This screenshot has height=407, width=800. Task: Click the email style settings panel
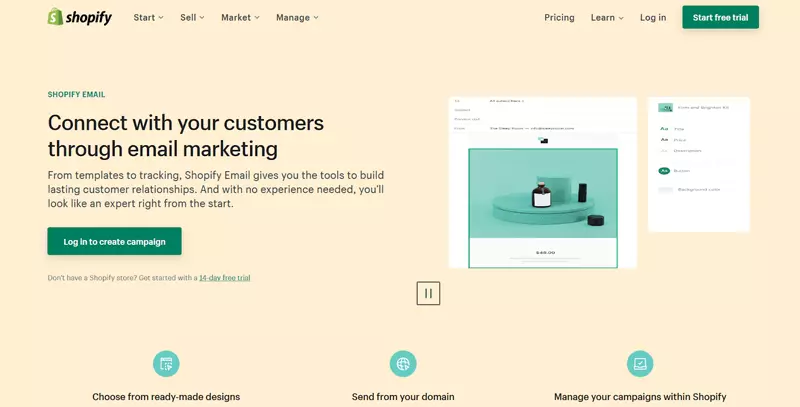coord(698,164)
